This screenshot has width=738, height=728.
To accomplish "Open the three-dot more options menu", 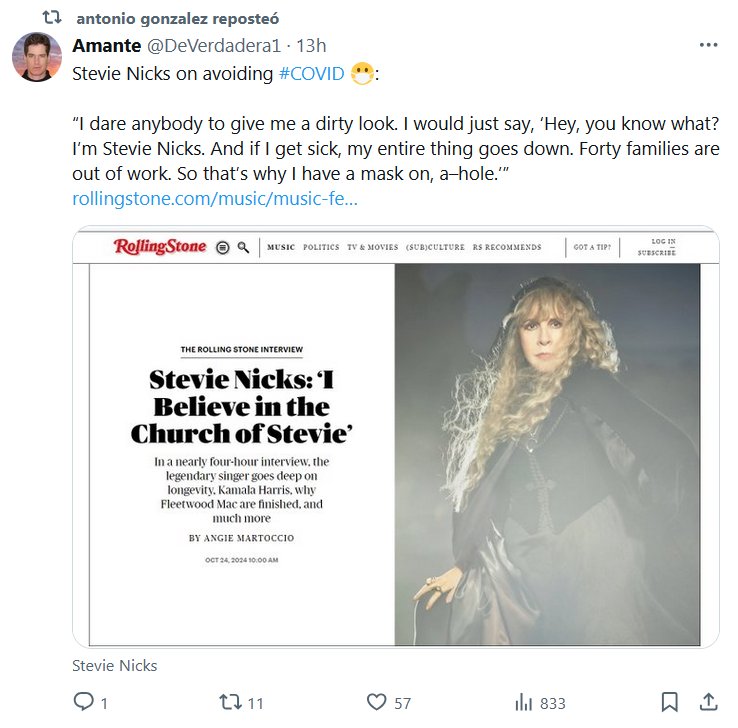I will (x=708, y=46).
